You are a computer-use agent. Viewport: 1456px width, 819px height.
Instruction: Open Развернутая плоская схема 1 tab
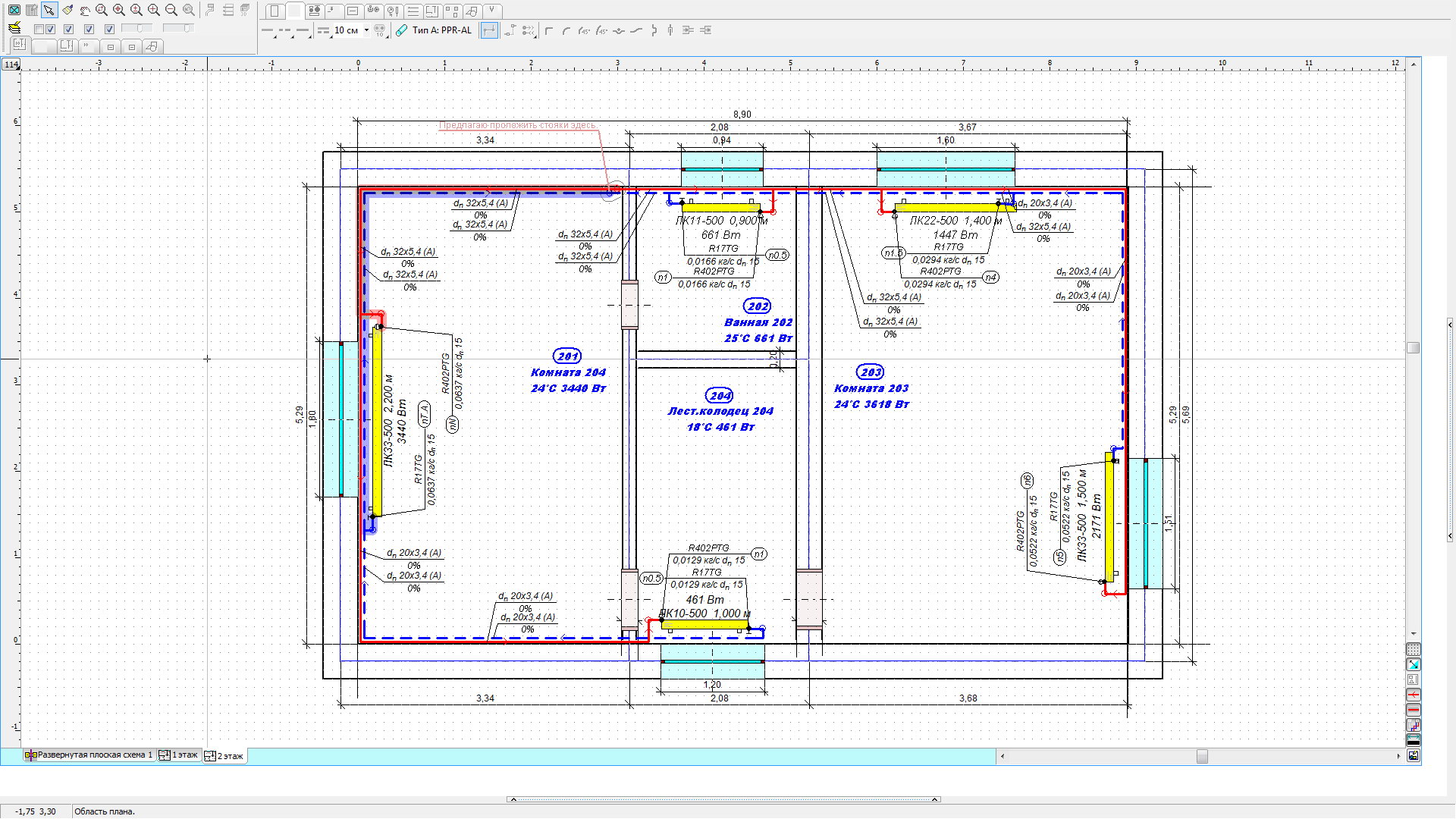tap(89, 755)
